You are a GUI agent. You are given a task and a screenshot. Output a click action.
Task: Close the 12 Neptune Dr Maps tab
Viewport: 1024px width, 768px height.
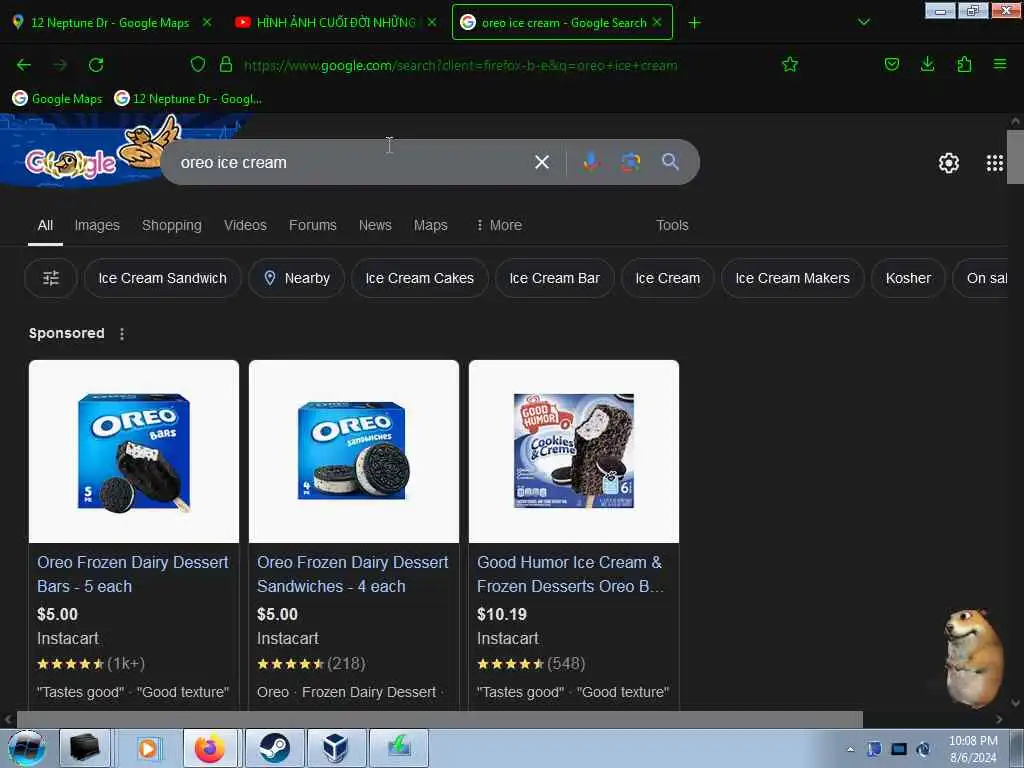tap(206, 22)
